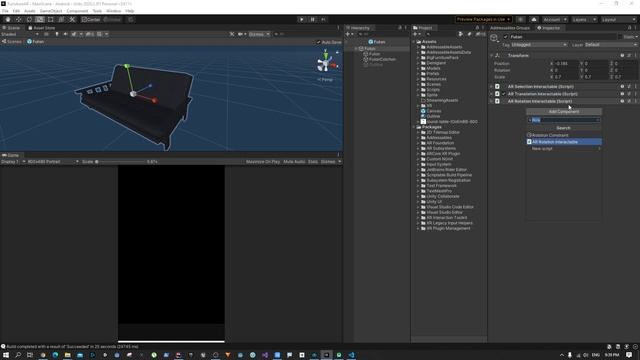640x360 pixels.
Task: Select FutonCuschen in the Hierarchy
Action: [382, 59]
